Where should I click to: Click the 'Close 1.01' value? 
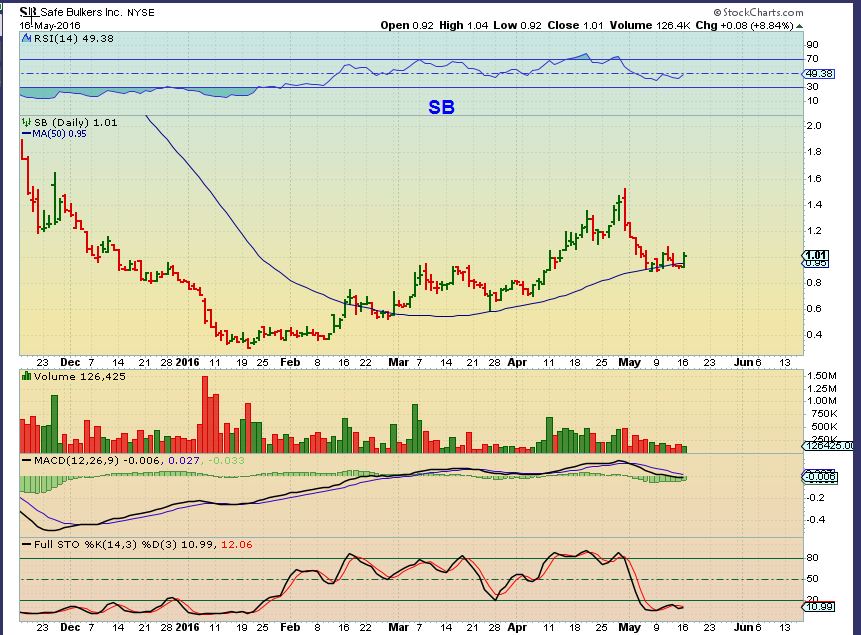[x=575, y=25]
